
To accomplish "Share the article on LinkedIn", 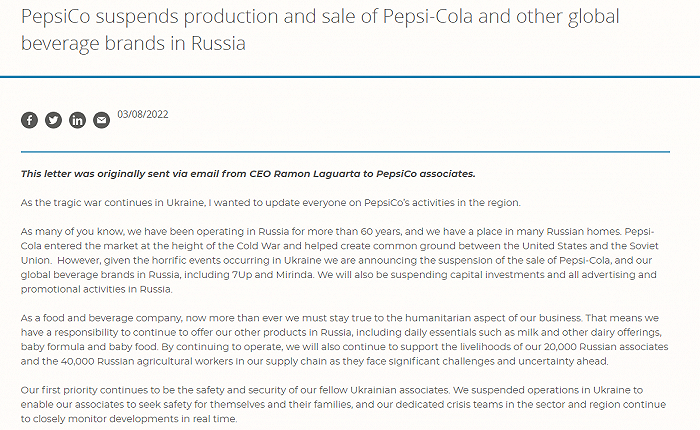I will (x=78, y=120).
